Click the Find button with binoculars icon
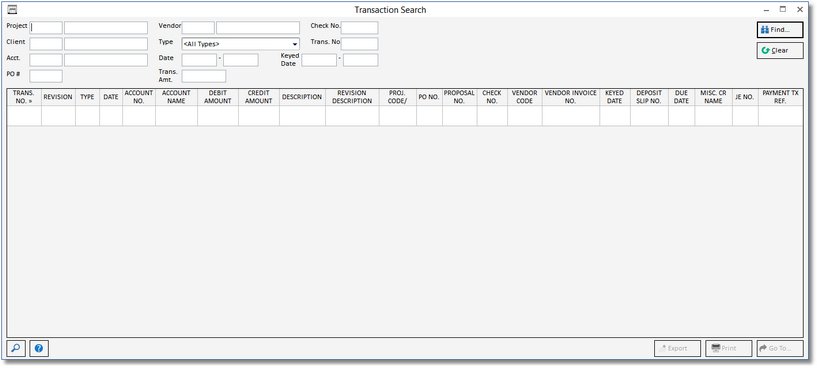817x368 pixels. [780, 30]
